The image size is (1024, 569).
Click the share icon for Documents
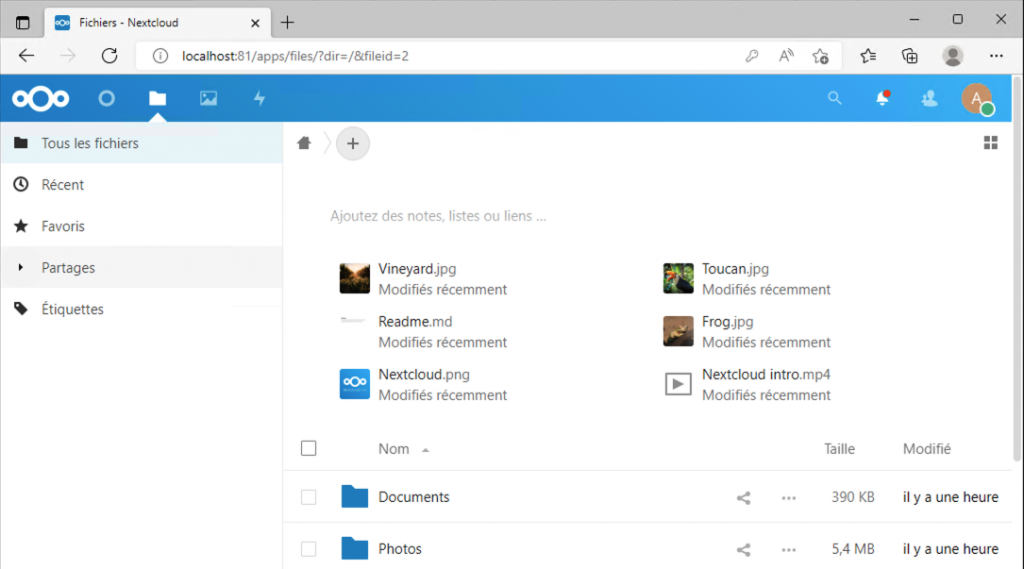743,497
